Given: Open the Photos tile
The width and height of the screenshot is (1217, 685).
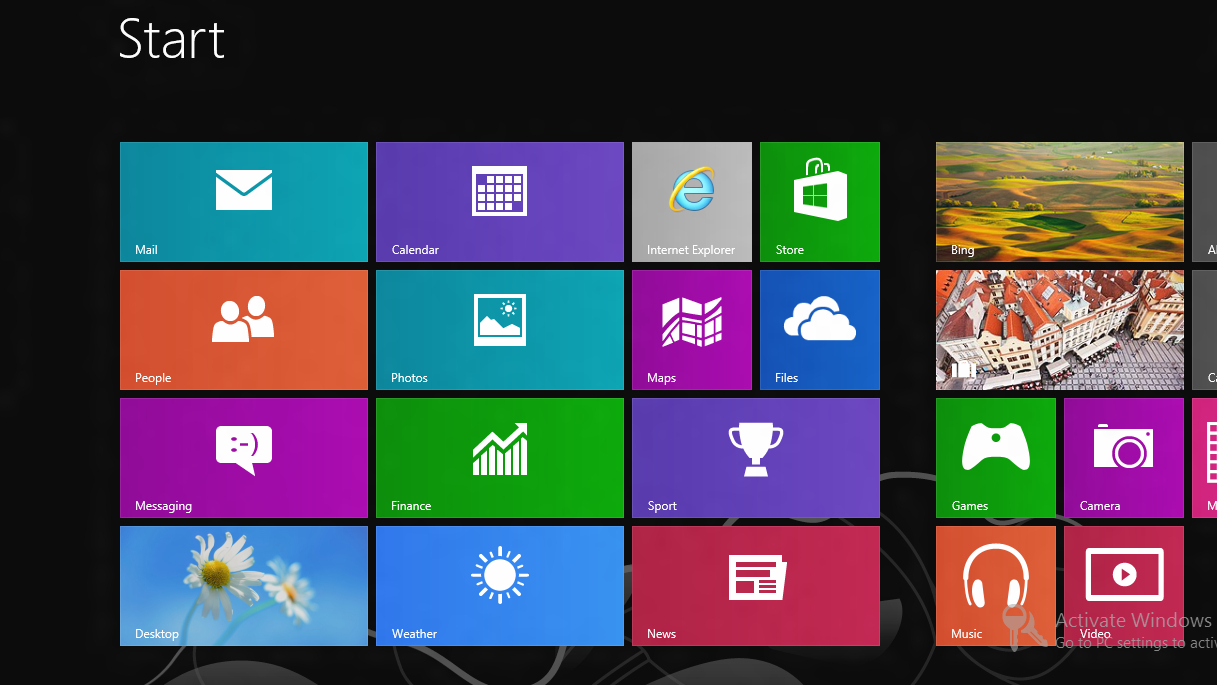Looking at the screenshot, I should point(499,329).
